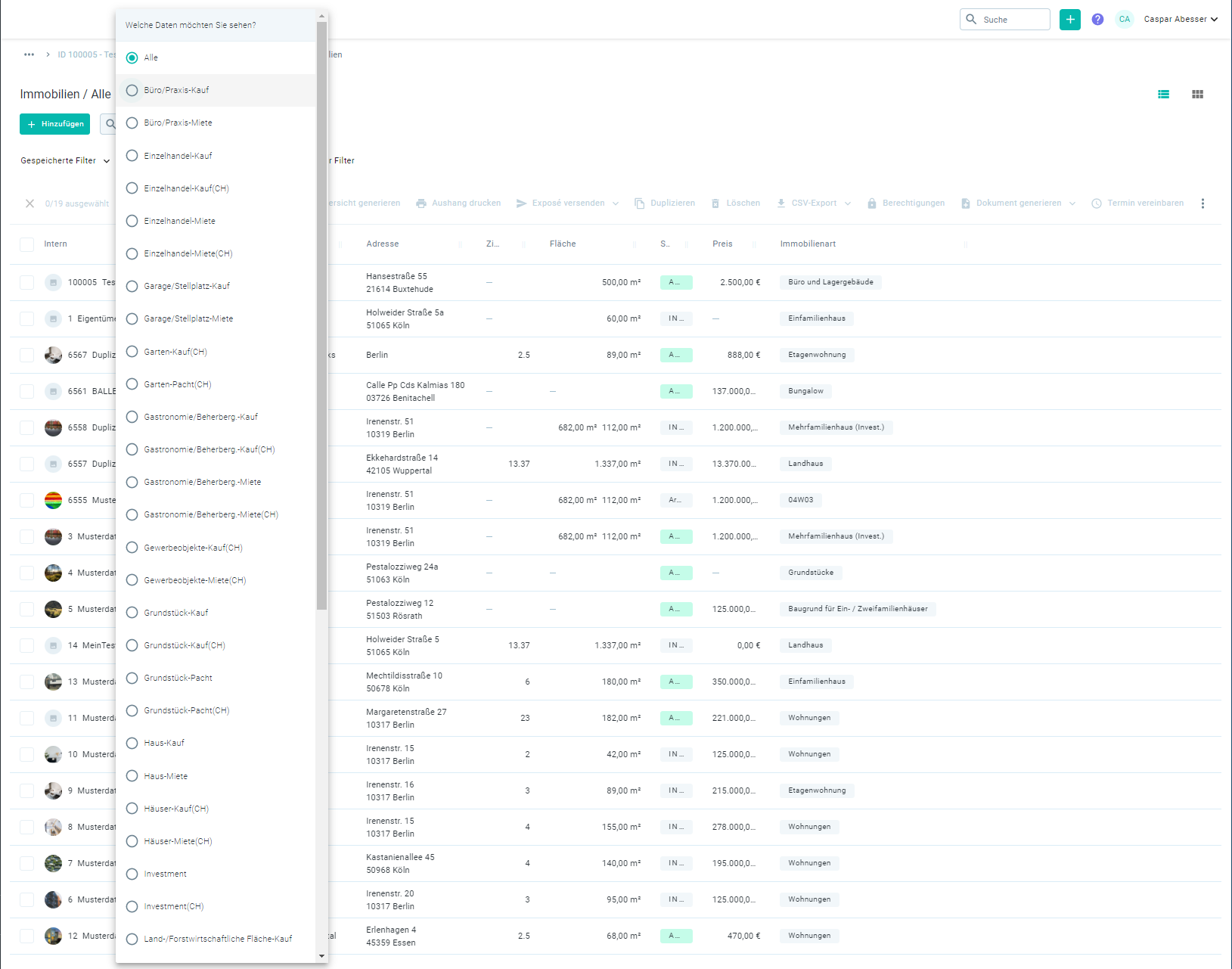
Task: Click the search magnifier icon beside Hinzufügen
Action: pyautogui.click(x=110, y=124)
